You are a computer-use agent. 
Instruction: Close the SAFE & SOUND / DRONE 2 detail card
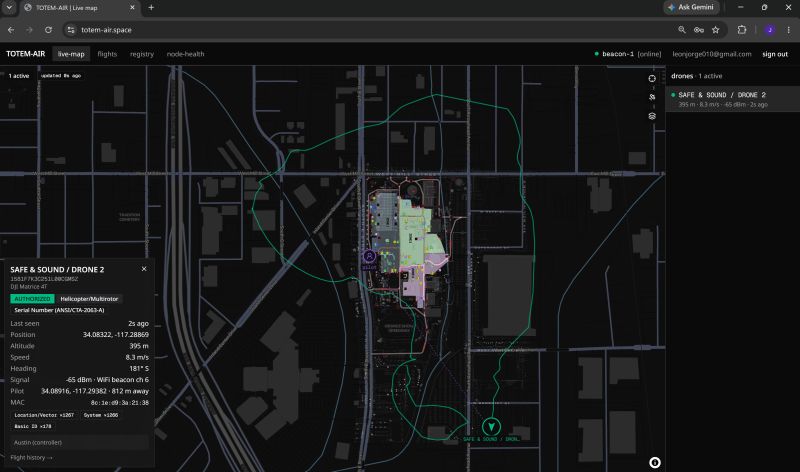[x=144, y=269]
